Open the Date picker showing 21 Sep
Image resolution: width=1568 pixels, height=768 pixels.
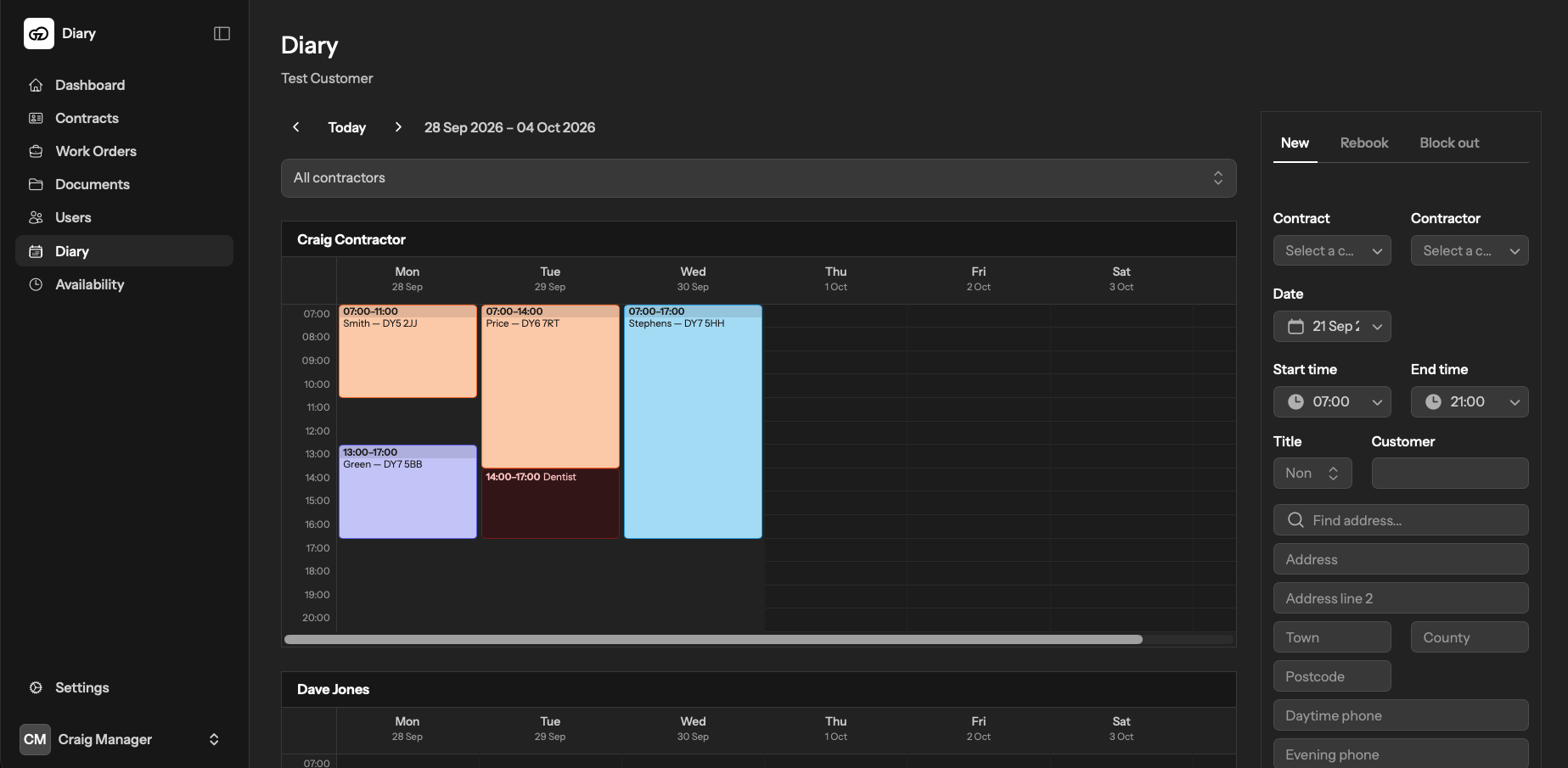[x=1332, y=326]
